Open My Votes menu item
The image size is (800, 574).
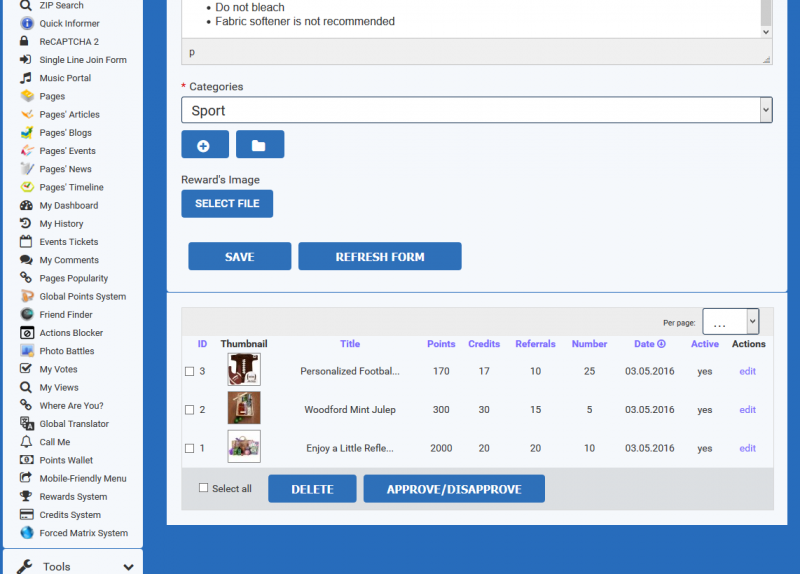(x=59, y=369)
